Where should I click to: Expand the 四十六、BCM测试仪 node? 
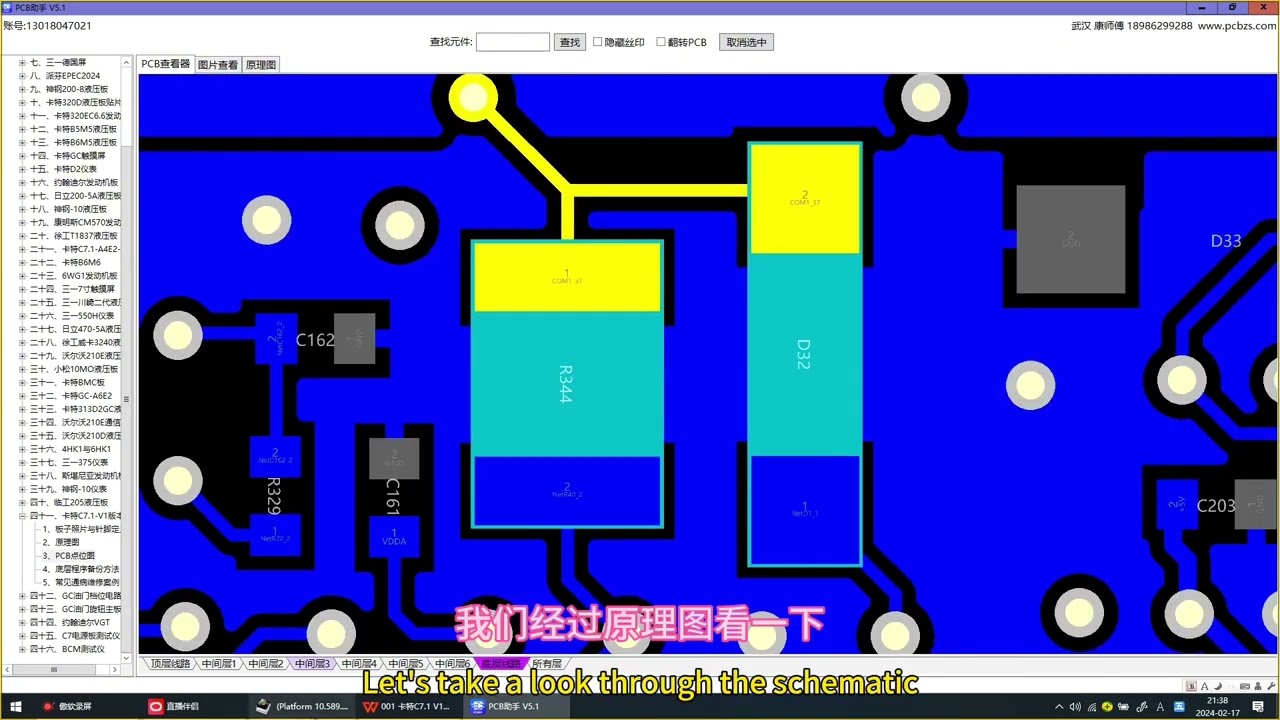(x=22, y=649)
